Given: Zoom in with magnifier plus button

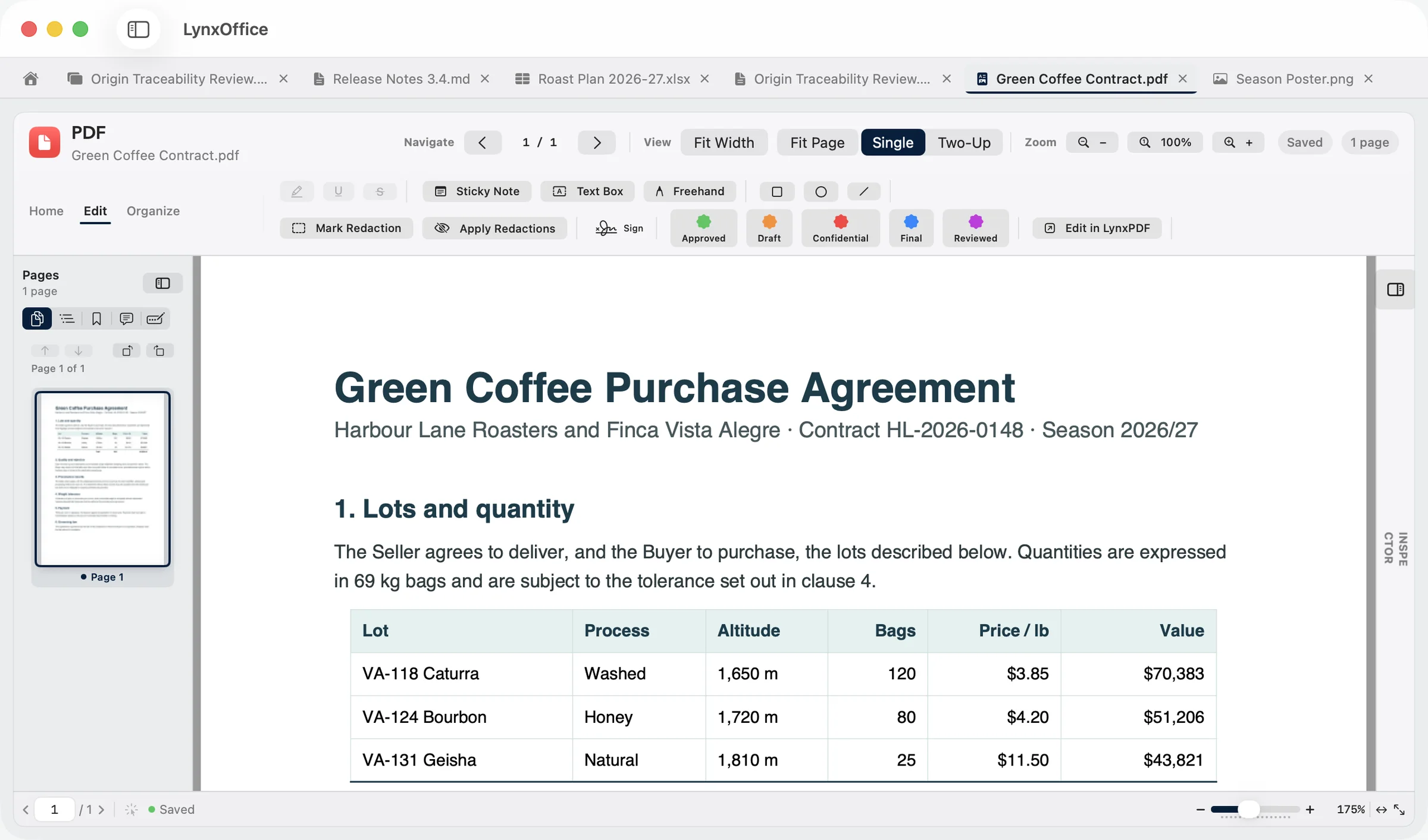Looking at the screenshot, I should (1238, 142).
